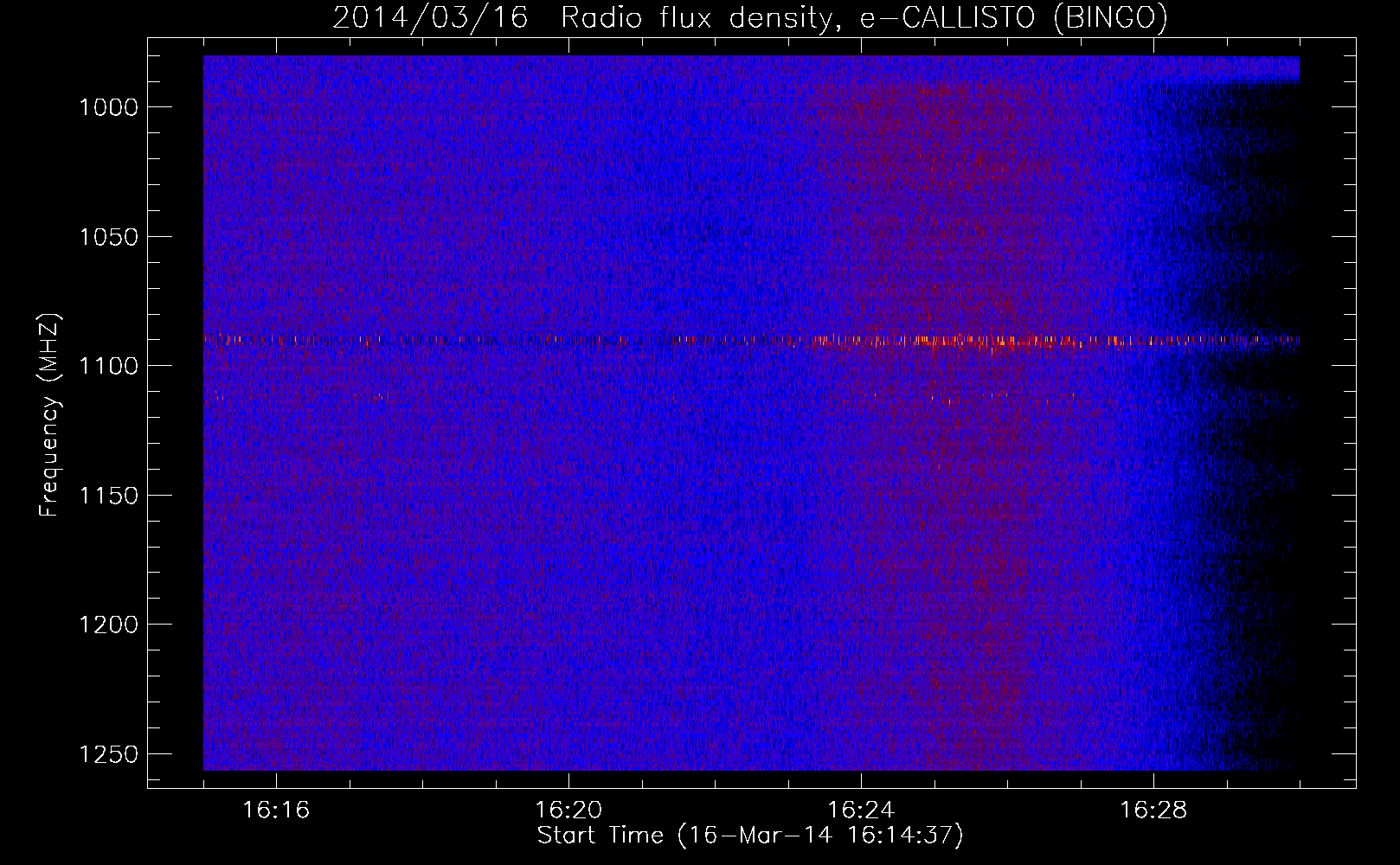The image size is (1400, 865).
Task: Select the '1000' frequency axis label
Action: pos(108,107)
